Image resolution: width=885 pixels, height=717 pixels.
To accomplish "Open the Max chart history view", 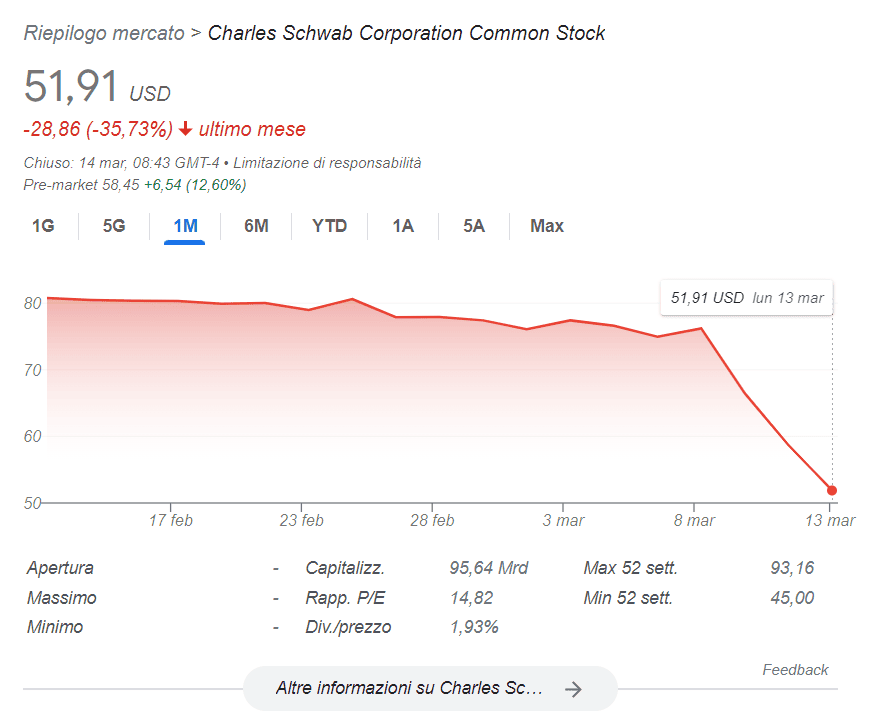I will coord(546,226).
